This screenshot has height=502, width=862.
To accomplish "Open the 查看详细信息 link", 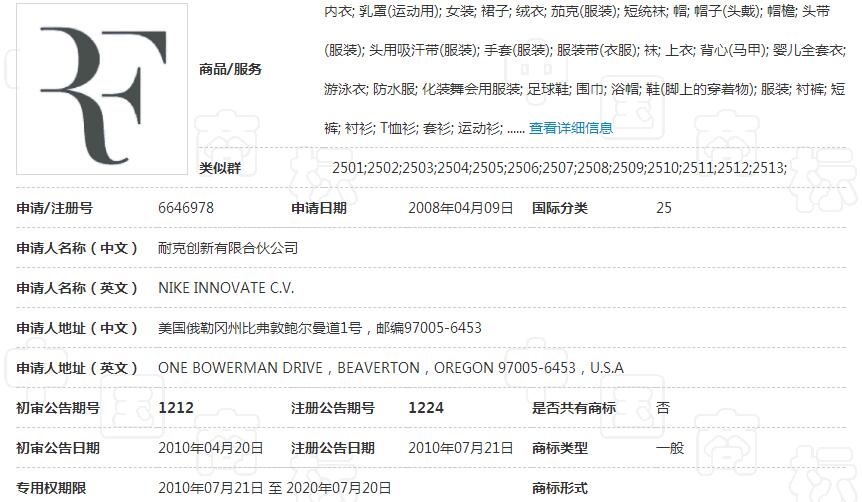I will 570,128.
